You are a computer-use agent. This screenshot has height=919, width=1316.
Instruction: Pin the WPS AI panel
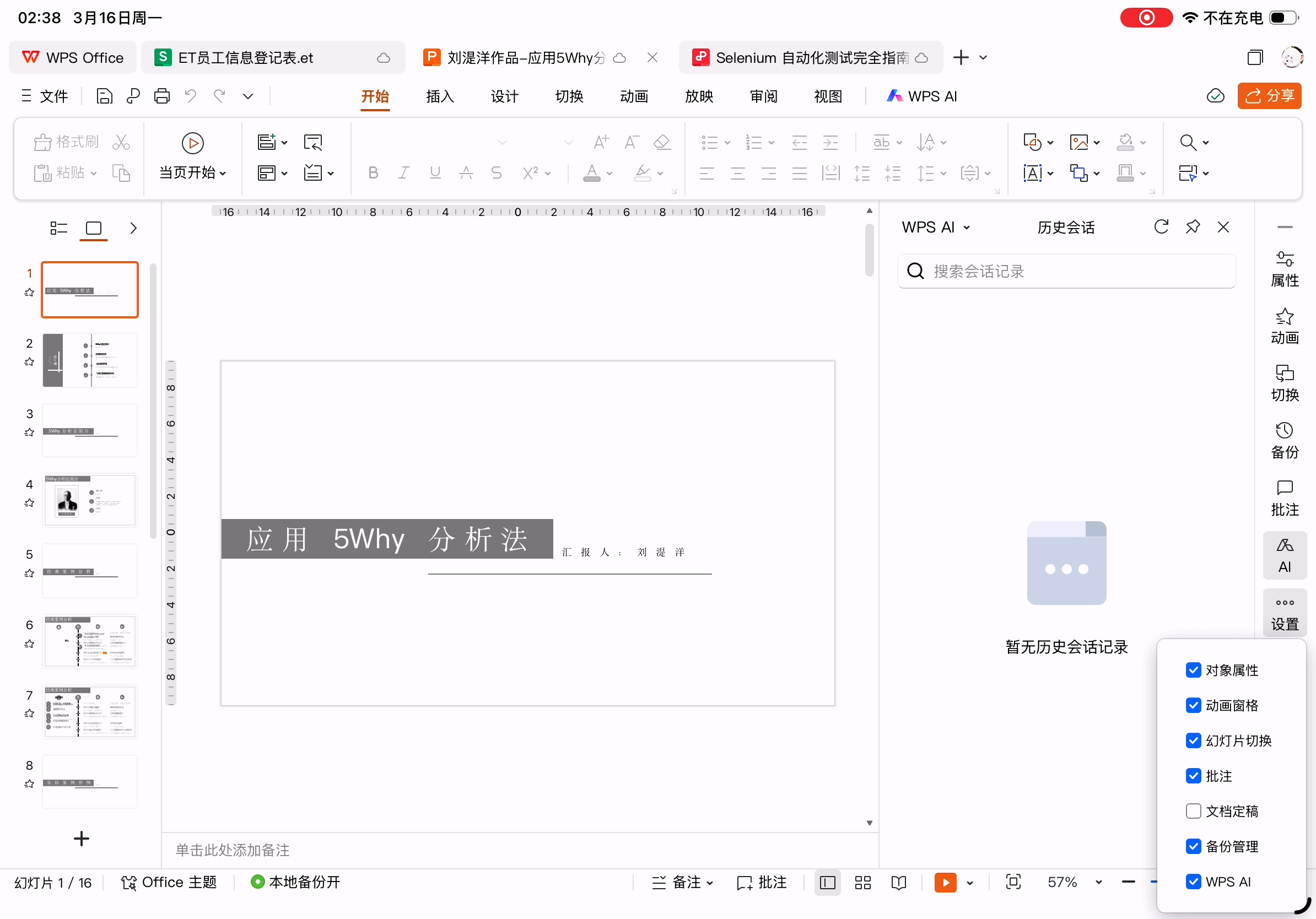(x=1192, y=227)
